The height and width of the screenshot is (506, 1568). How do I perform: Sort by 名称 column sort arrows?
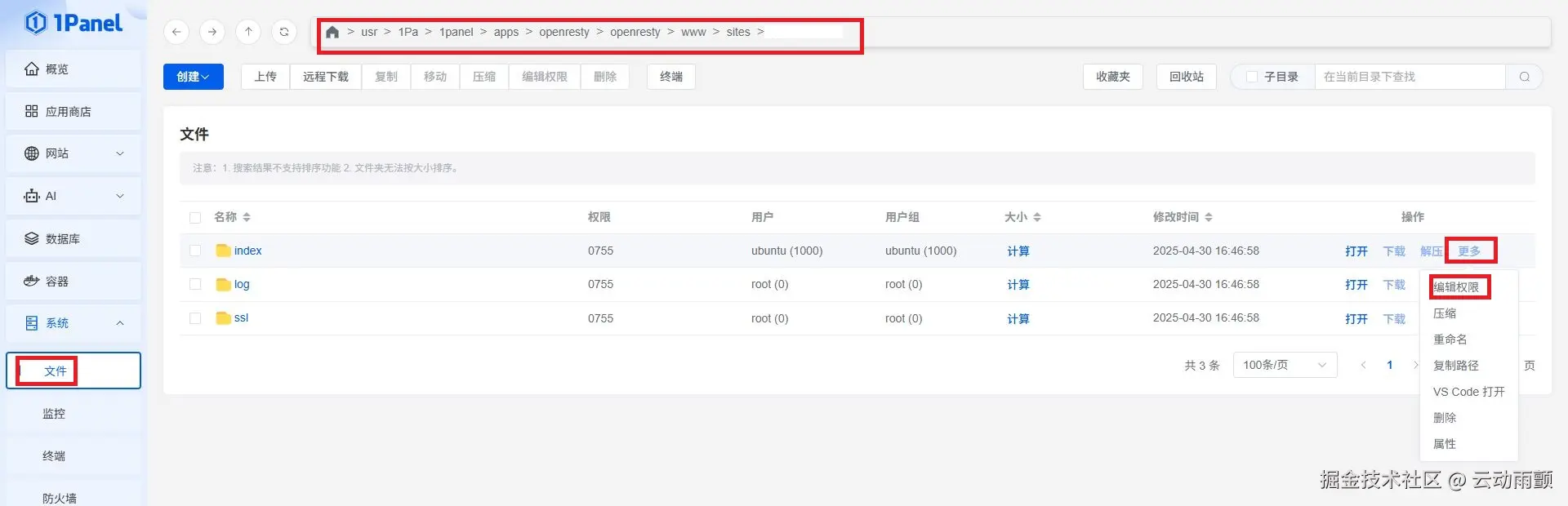click(247, 217)
